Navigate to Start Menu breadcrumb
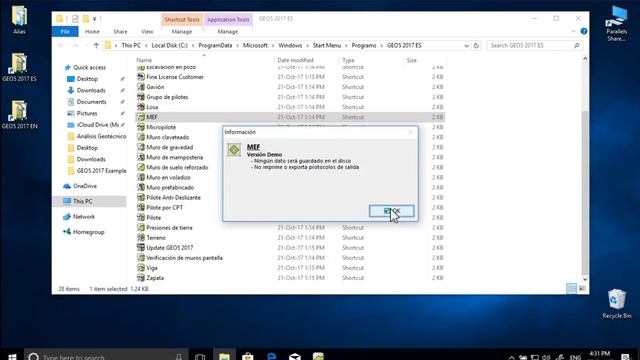The height and width of the screenshot is (360, 640). coord(327,45)
